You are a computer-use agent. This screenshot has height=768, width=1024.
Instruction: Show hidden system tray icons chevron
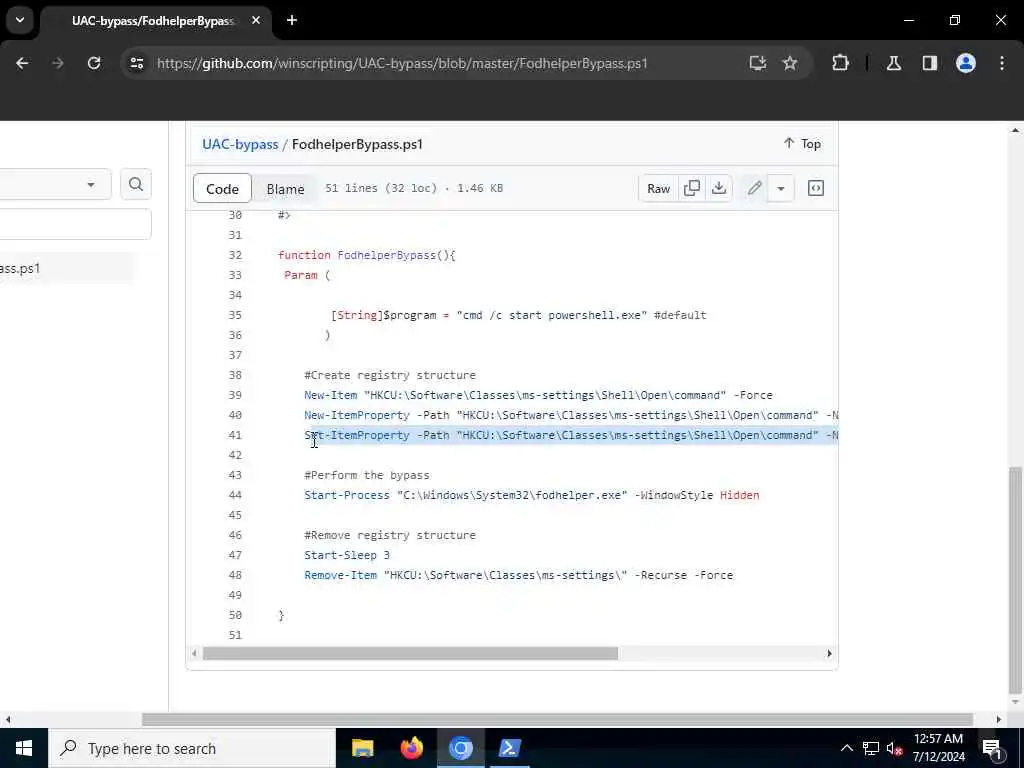[846, 748]
